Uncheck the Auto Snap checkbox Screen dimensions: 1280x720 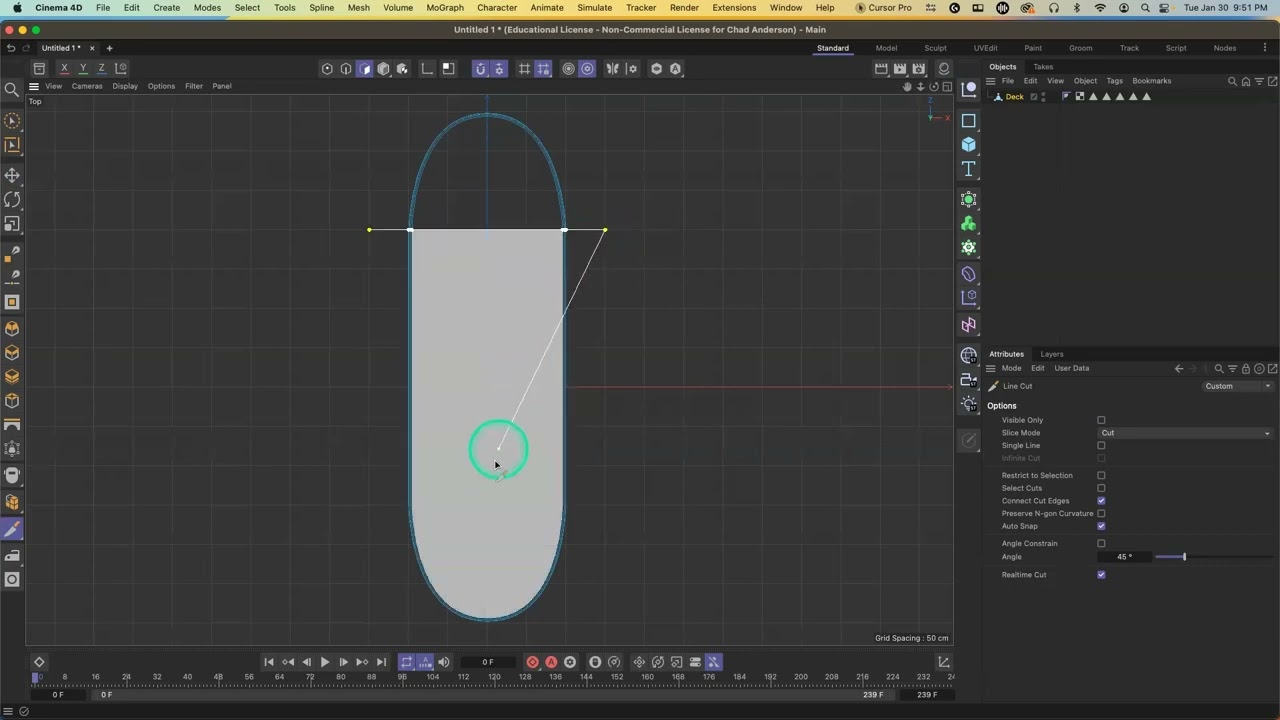tap(1101, 526)
